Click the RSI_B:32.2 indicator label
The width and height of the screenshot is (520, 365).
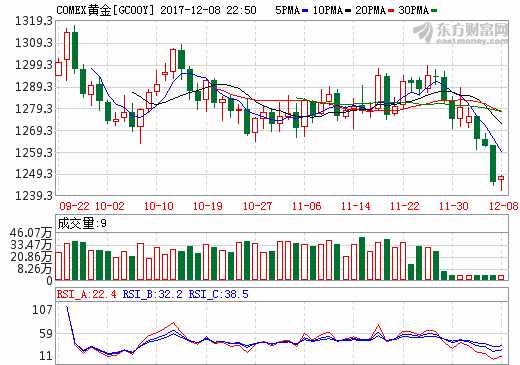153,294
